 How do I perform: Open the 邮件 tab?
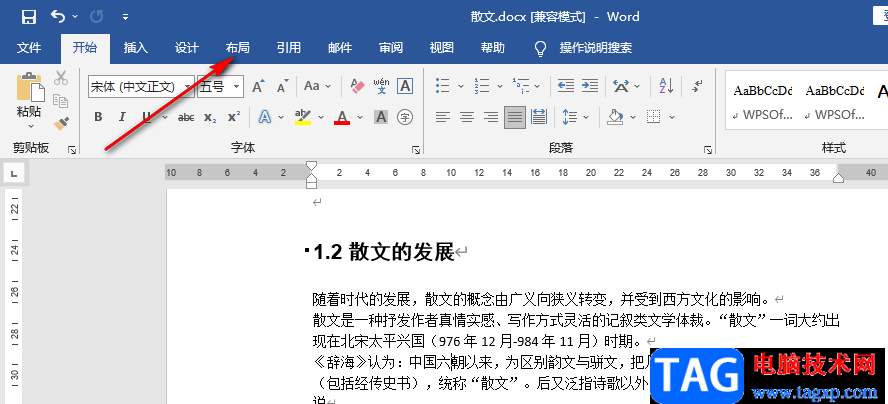tap(340, 48)
